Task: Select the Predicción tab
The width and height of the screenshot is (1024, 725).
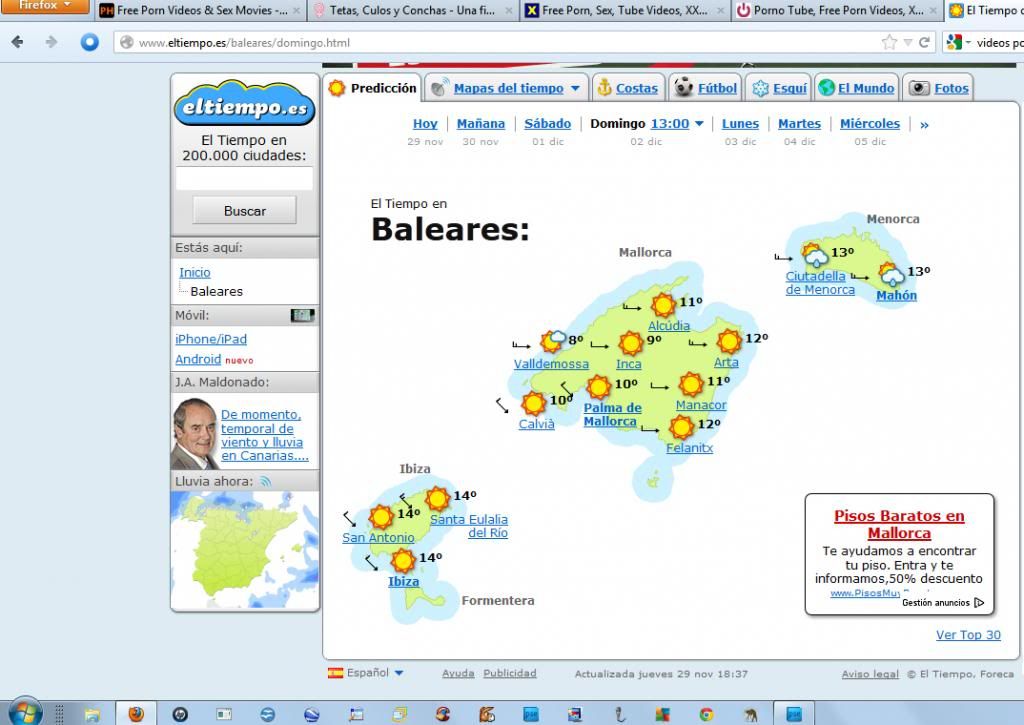Action: [373, 88]
